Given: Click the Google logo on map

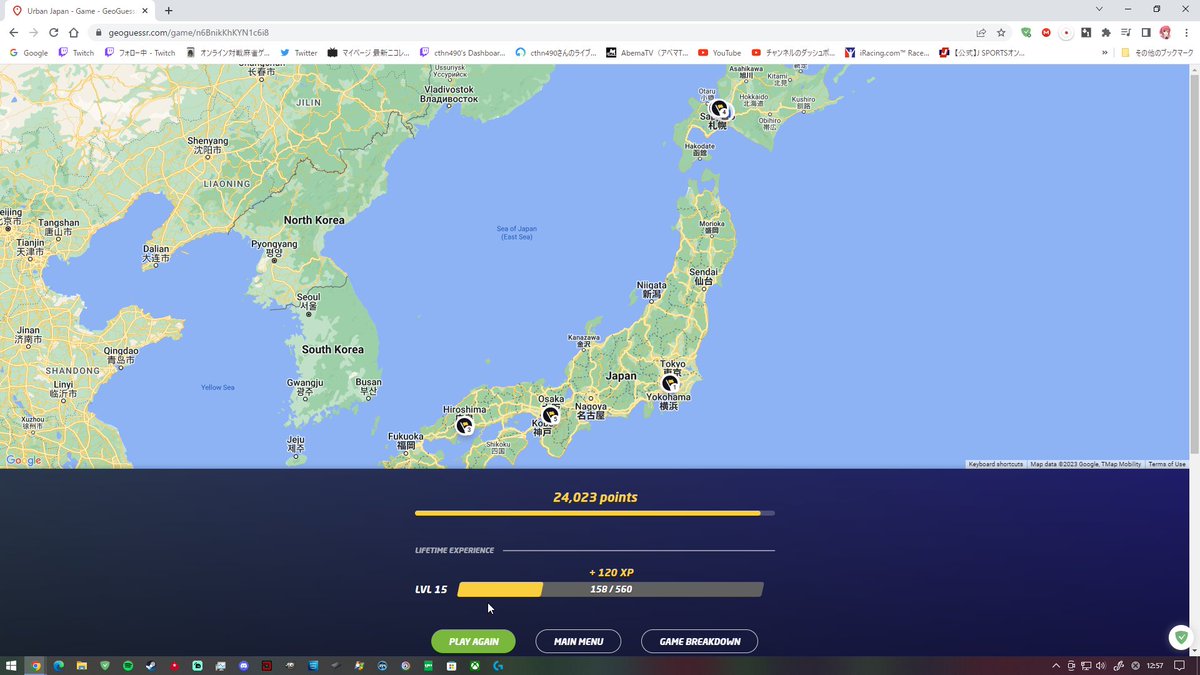Looking at the screenshot, I should [x=23, y=460].
